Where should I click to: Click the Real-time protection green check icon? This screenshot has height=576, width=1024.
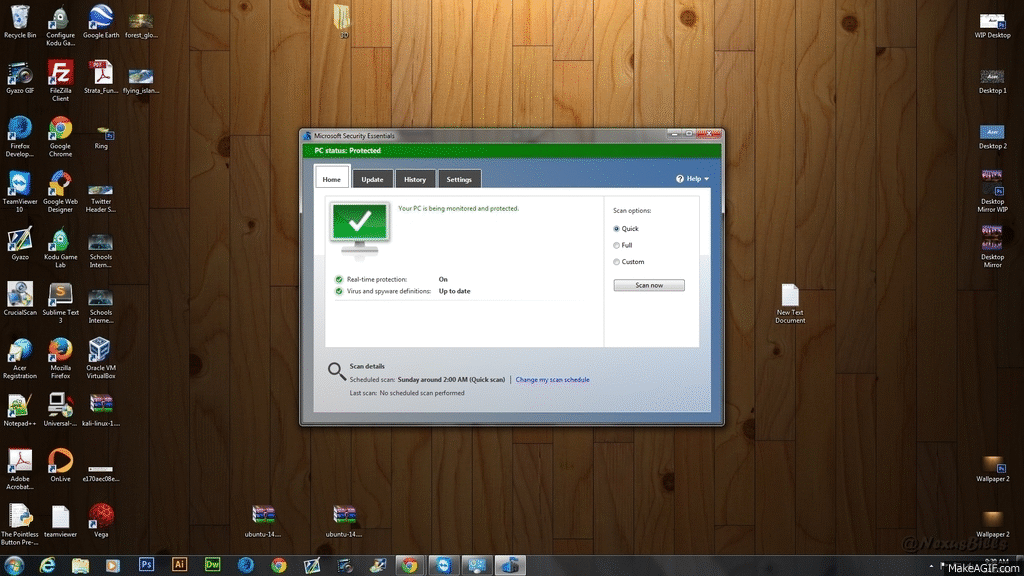[340, 280]
